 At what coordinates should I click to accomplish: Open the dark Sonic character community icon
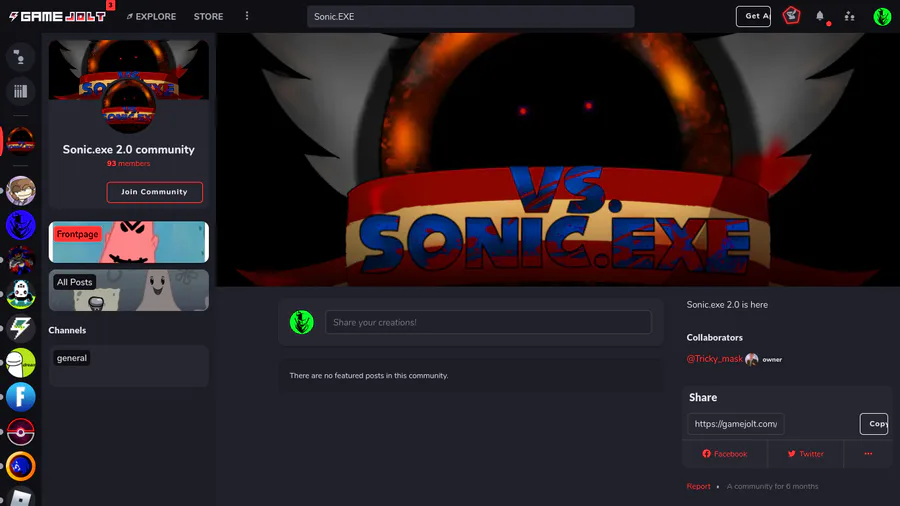21,259
